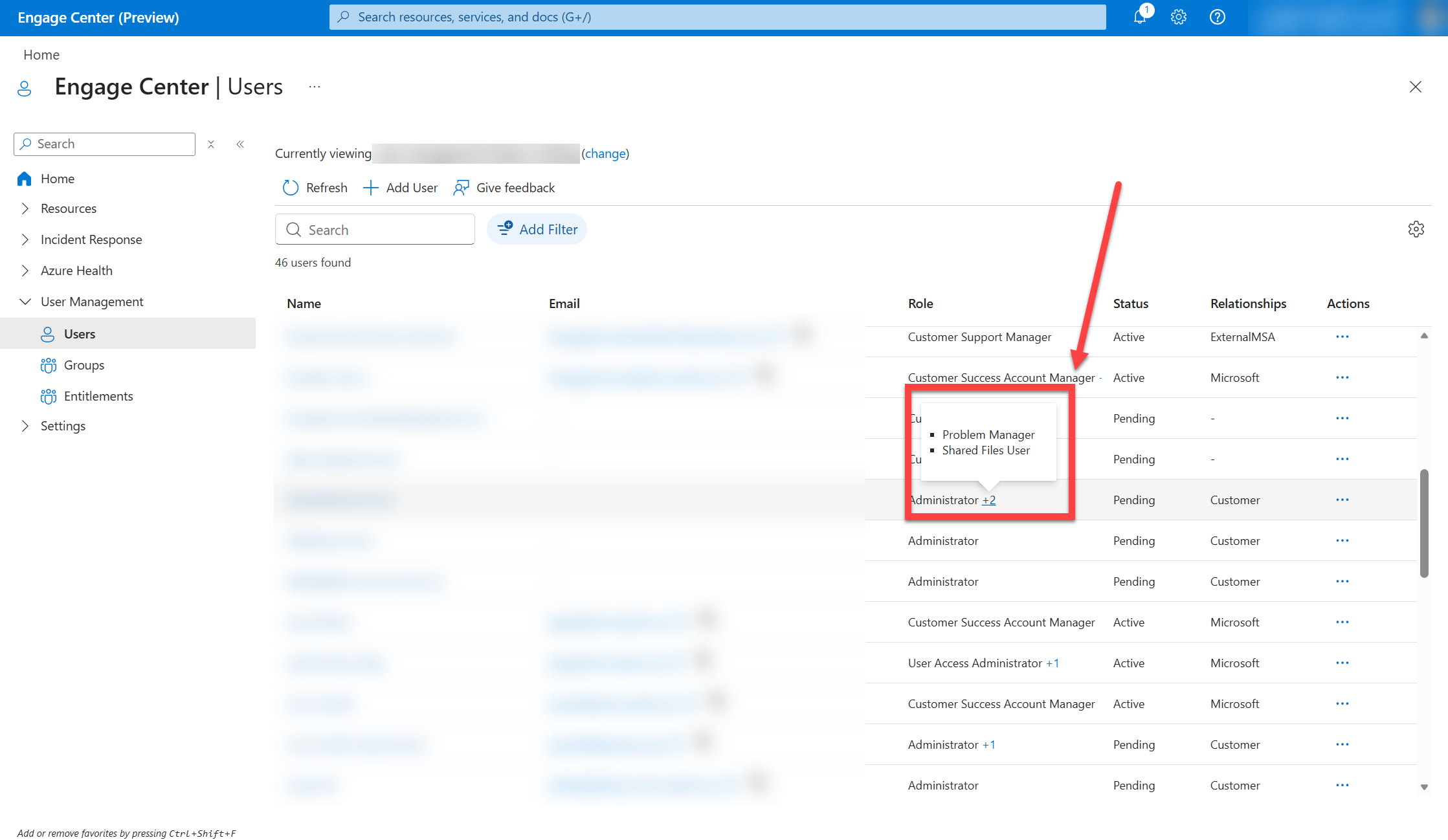Viewport: 1448px width, 840px height.
Task: Click ExternalMSA relationship cell
Action: tap(1243, 337)
